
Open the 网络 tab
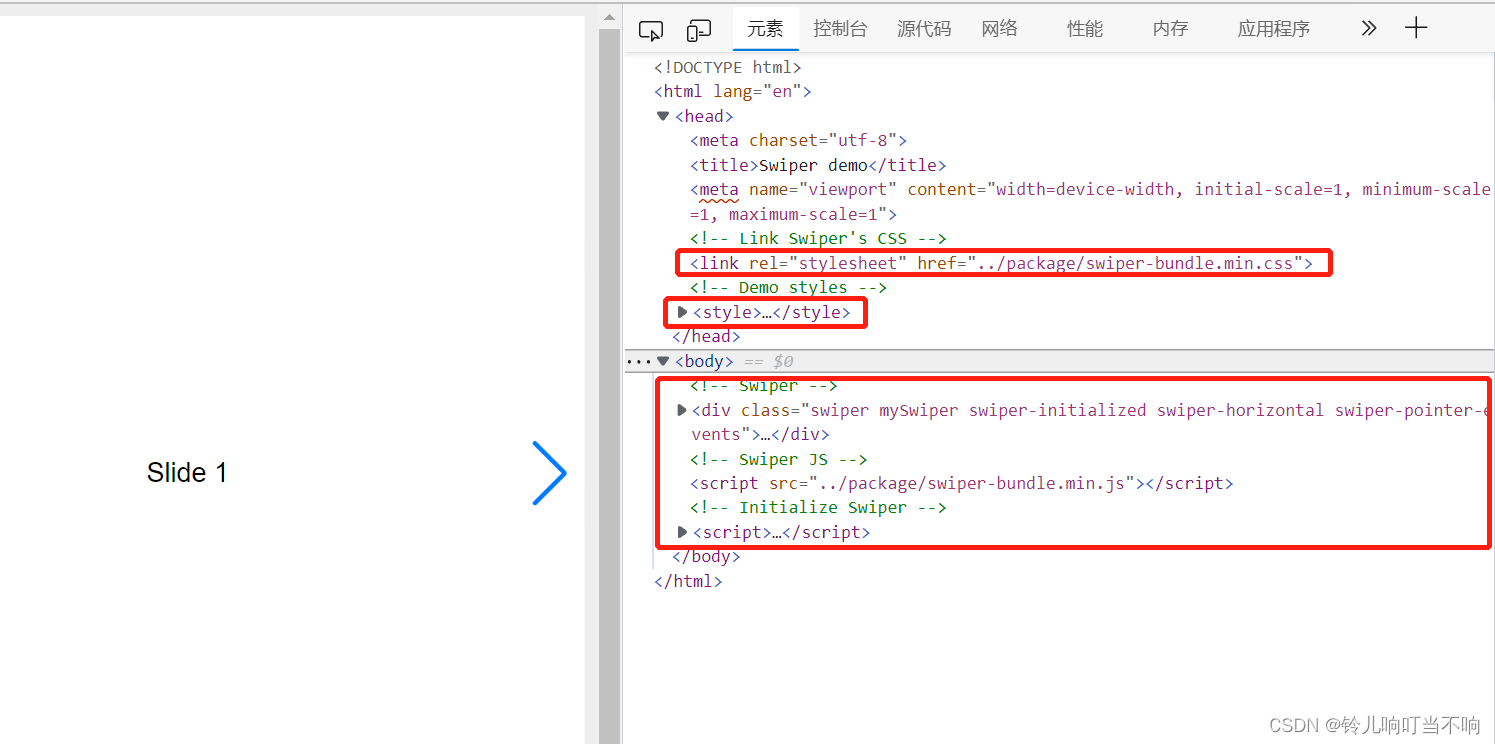[x=999, y=29]
